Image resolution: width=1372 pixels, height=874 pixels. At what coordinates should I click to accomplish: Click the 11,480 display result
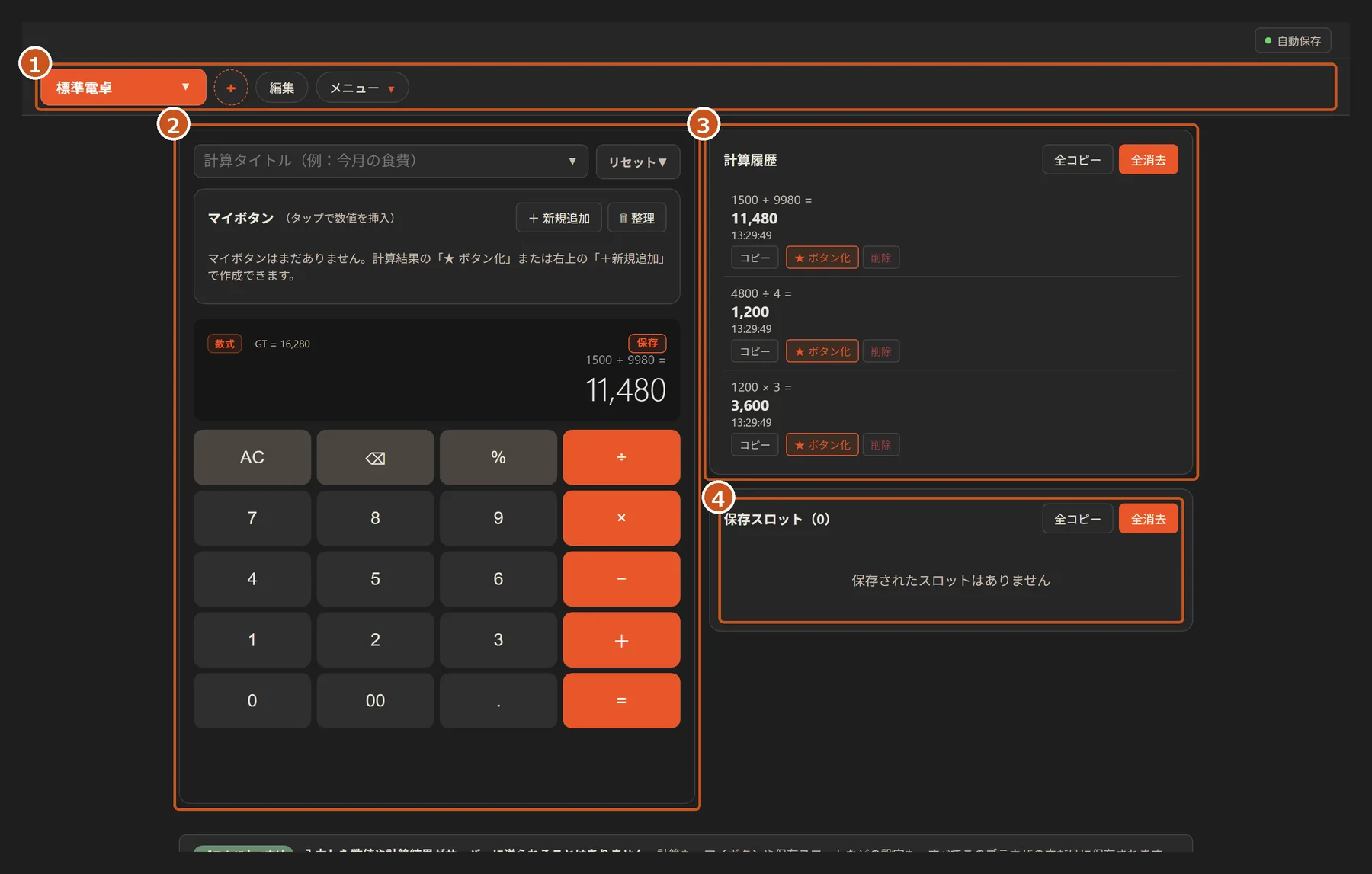pos(626,390)
